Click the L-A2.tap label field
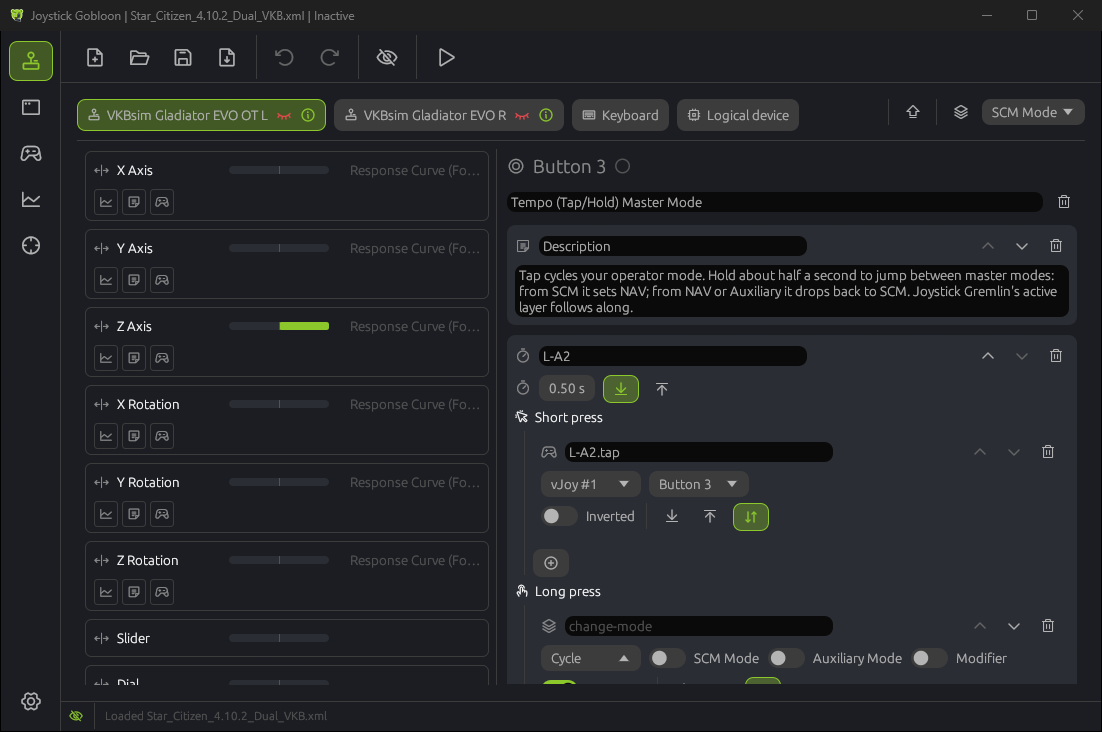1102x732 pixels. [699, 452]
